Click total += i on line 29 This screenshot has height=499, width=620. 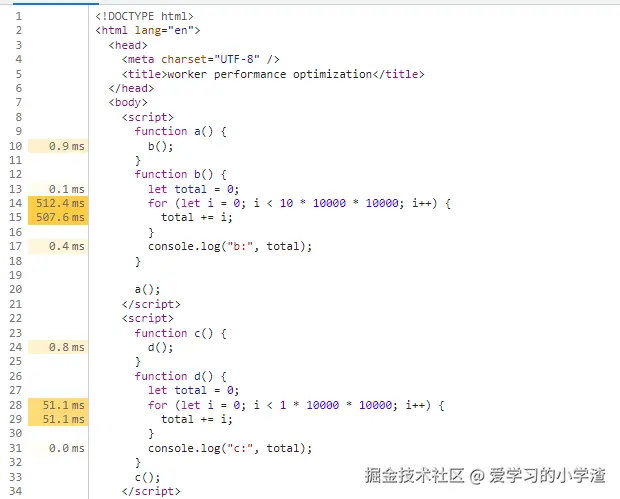tap(197, 419)
